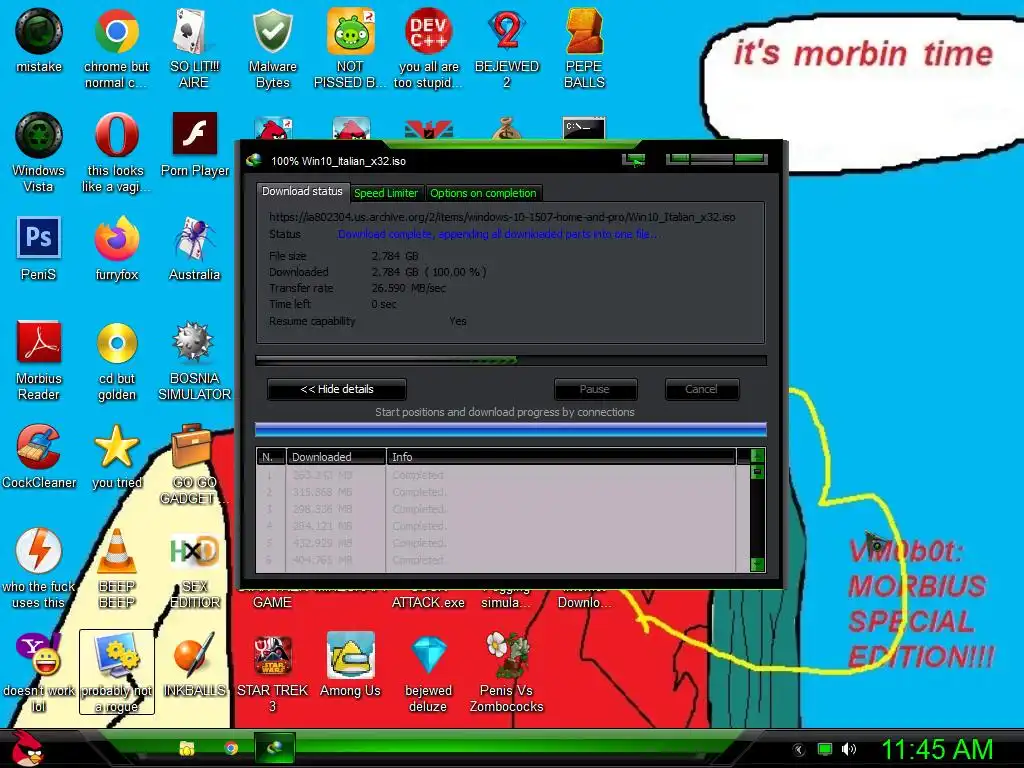Click the green arrow tray button in the dialog title bar

click(633, 160)
